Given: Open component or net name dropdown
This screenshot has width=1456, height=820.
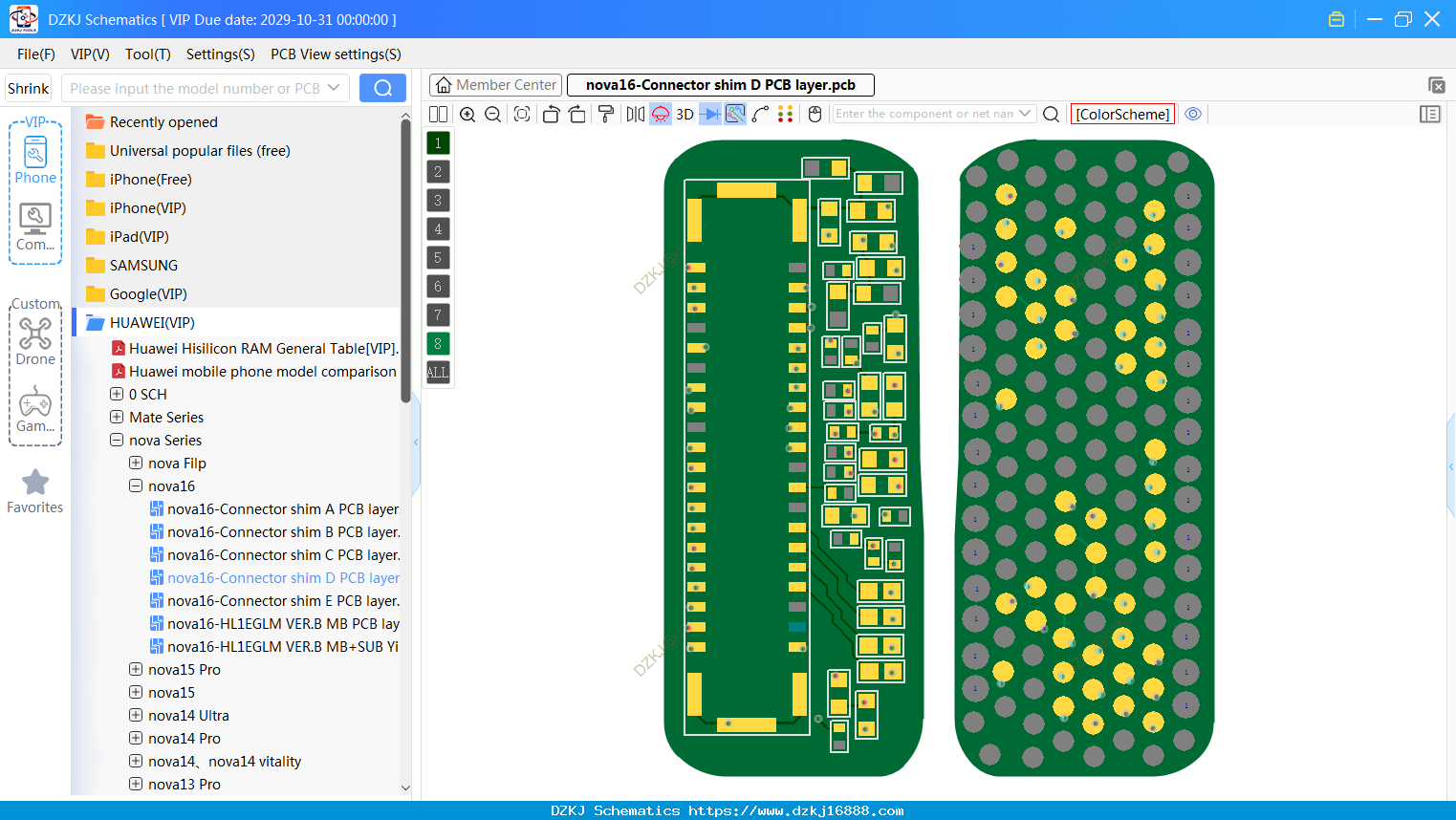Looking at the screenshot, I should tap(1025, 114).
